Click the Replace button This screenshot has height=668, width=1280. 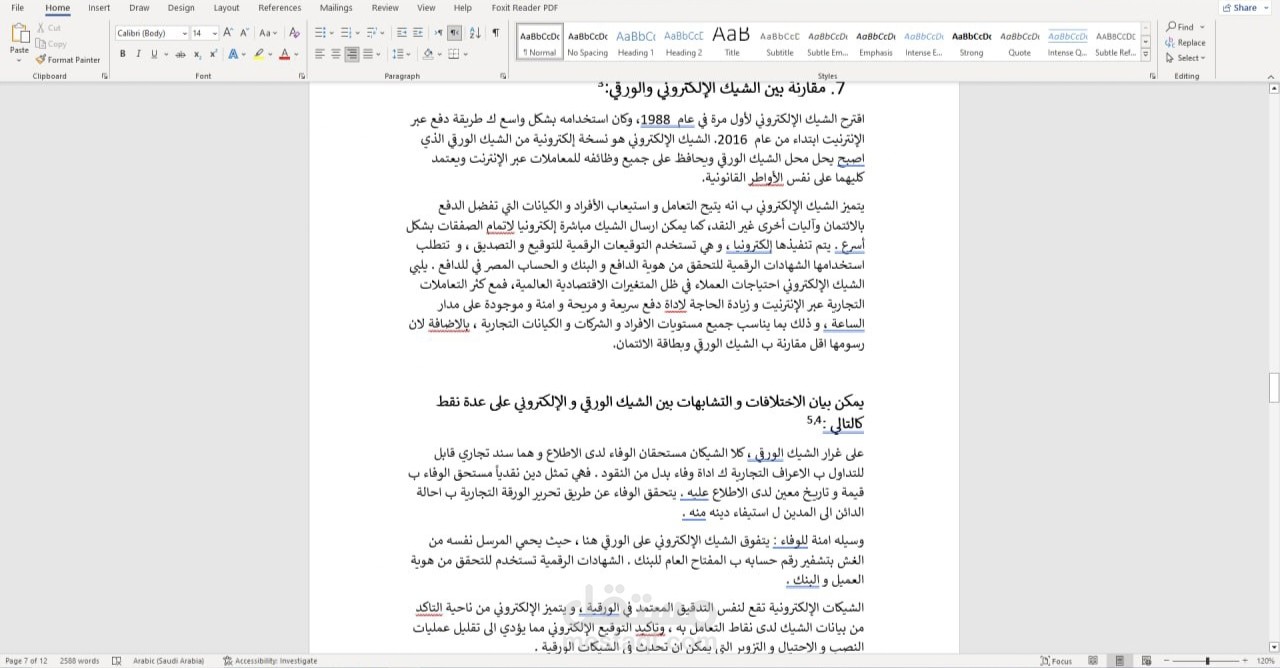click(x=1185, y=43)
